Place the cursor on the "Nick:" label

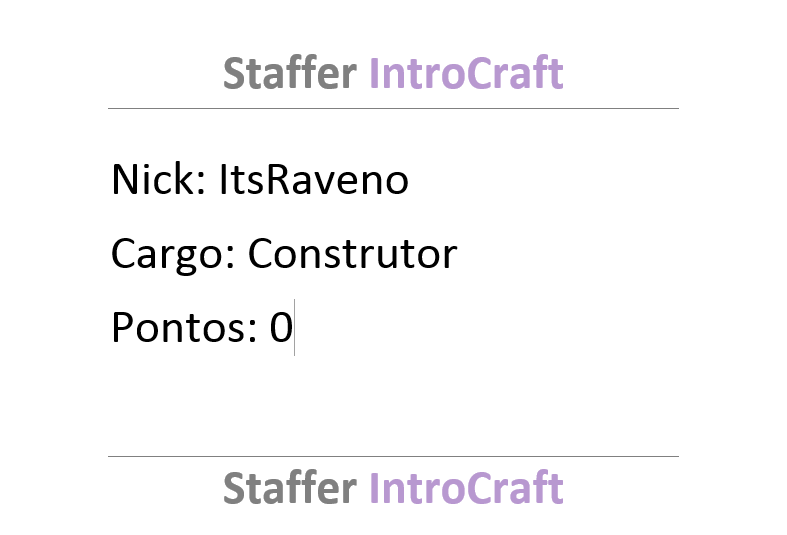click(x=159, y=179)
